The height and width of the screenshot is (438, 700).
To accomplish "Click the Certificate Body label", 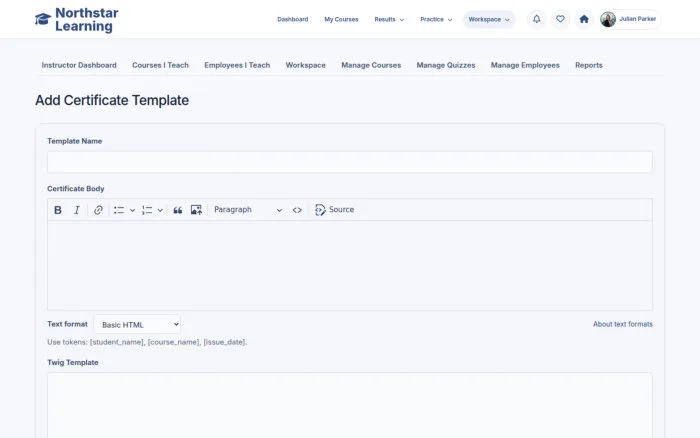I will pyautogui.click(x=75, y=189).
